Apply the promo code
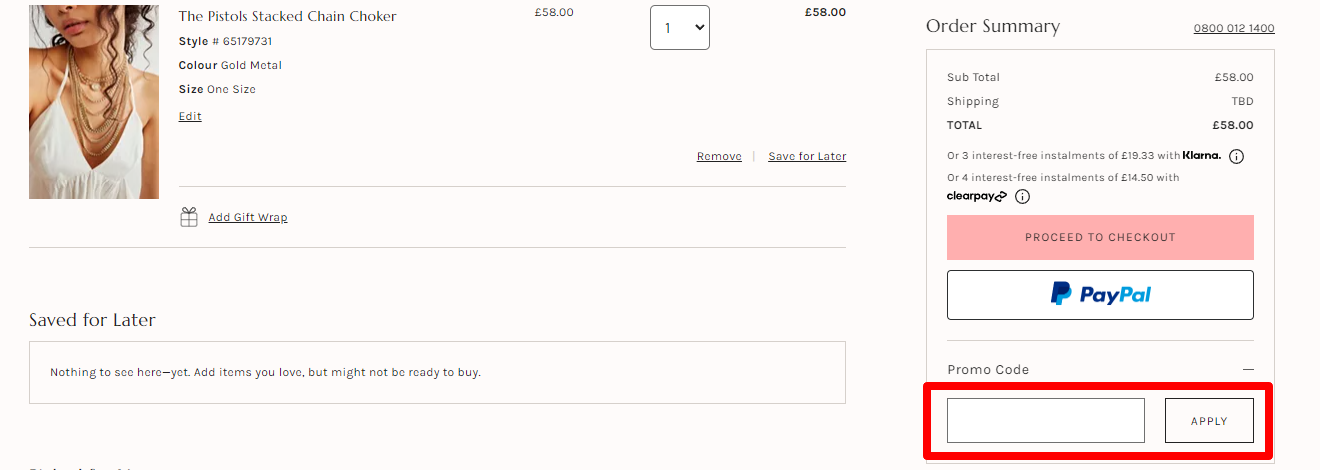 [x=1209, y=421]
